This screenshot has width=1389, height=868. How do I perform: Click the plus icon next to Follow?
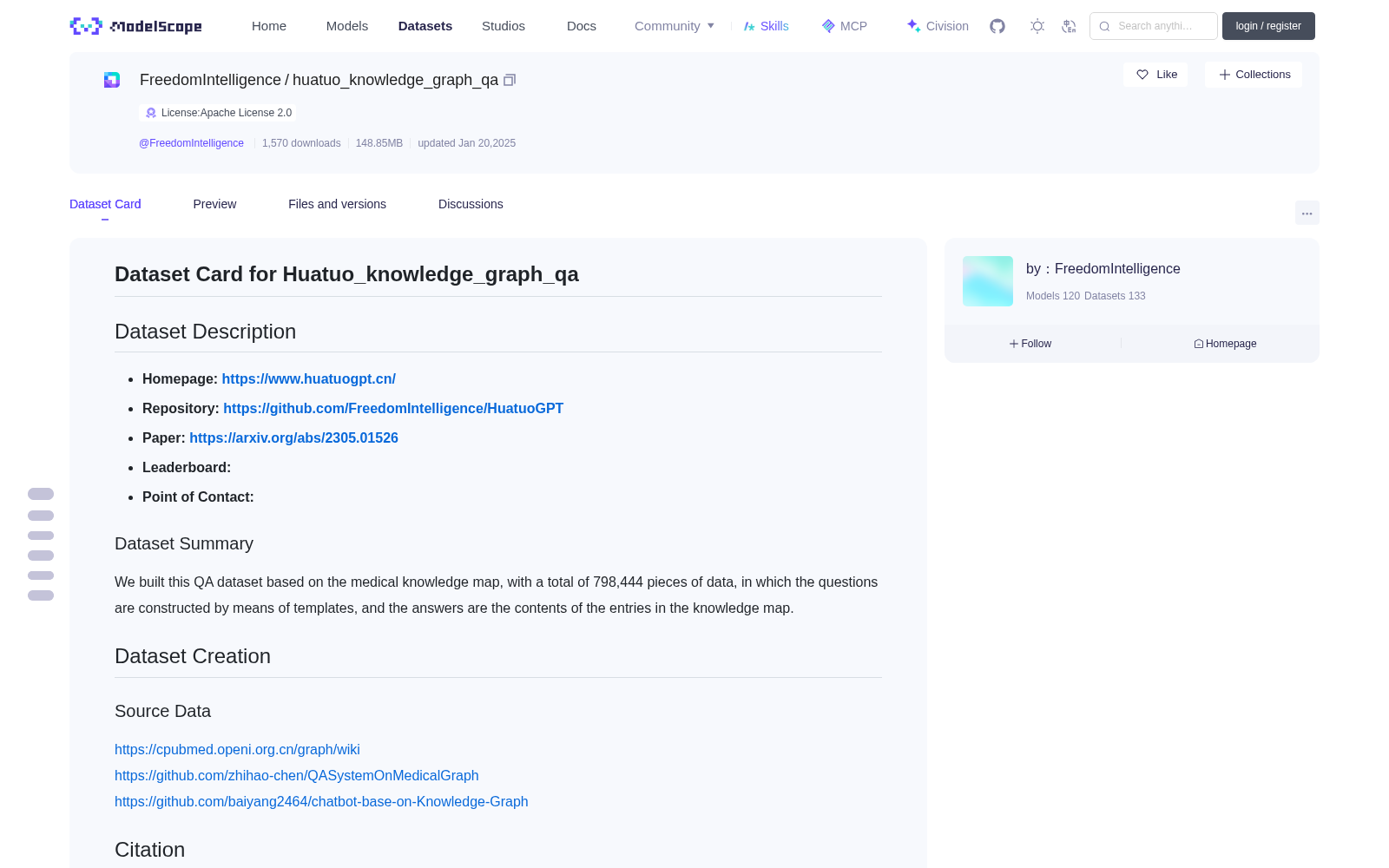click(x=1014, y=344)
